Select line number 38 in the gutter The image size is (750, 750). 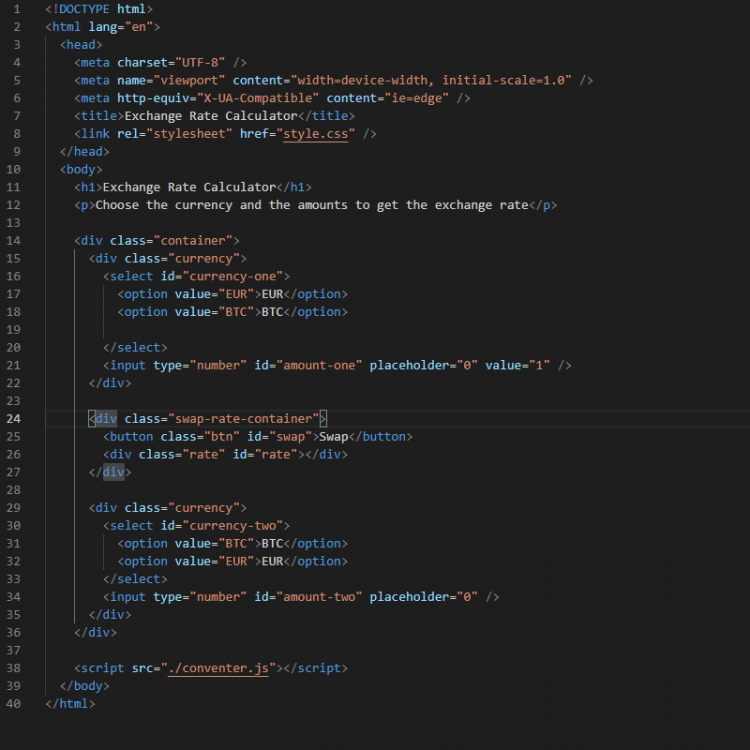coord(13,668)
